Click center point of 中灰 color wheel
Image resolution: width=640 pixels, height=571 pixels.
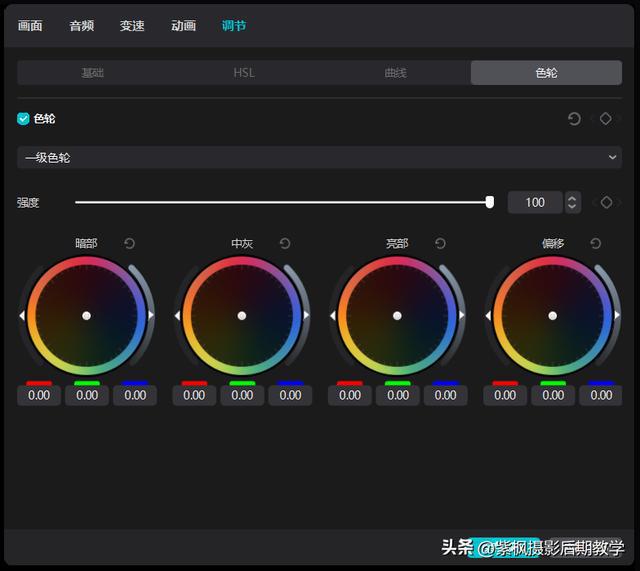pos(242,315)
